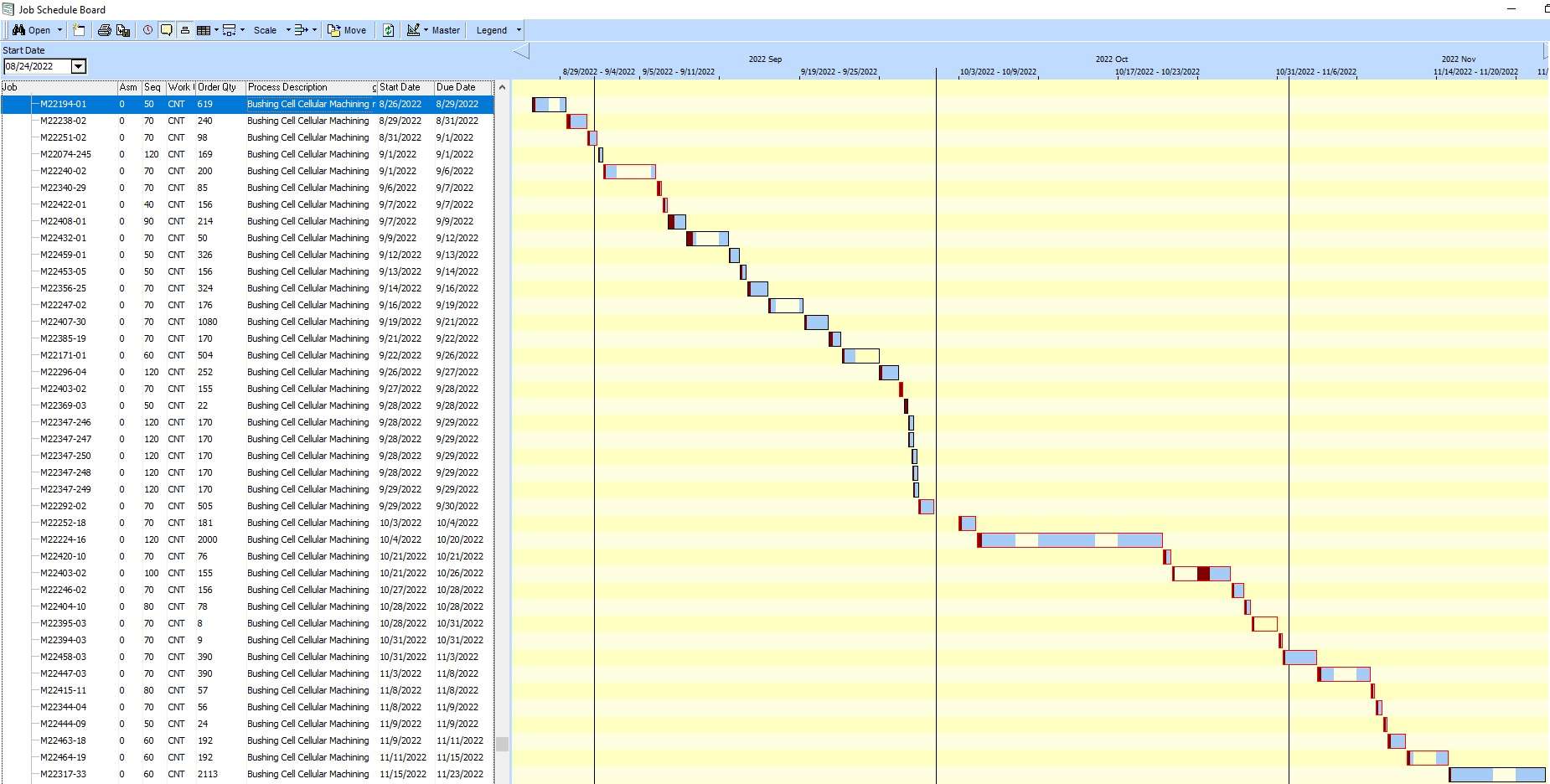Screen dimensions: 1550x784
Task: Click the Start Date input field
Action: 36,66
